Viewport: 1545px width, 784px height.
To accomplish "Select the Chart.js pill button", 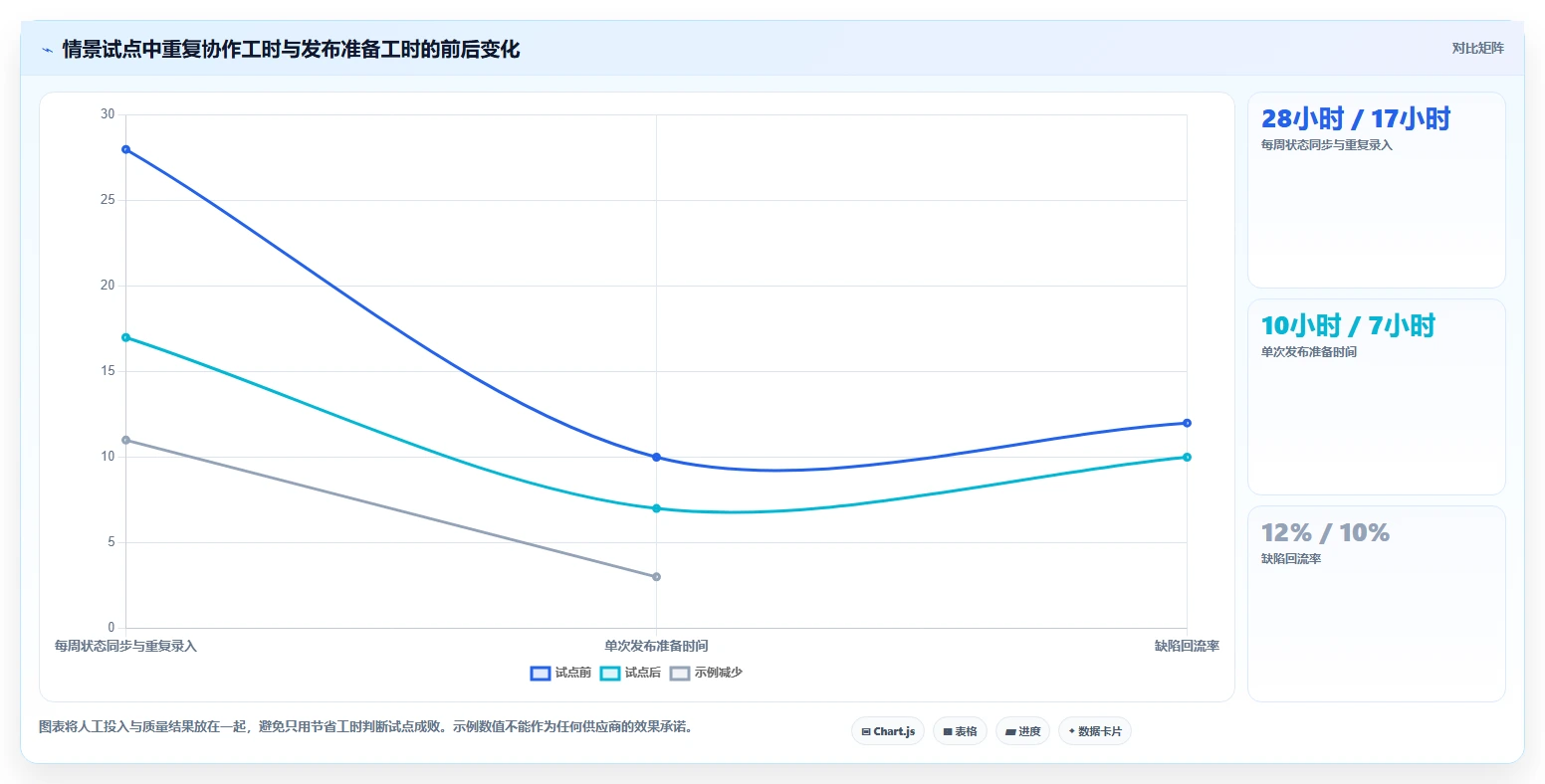I will (888, 731).
